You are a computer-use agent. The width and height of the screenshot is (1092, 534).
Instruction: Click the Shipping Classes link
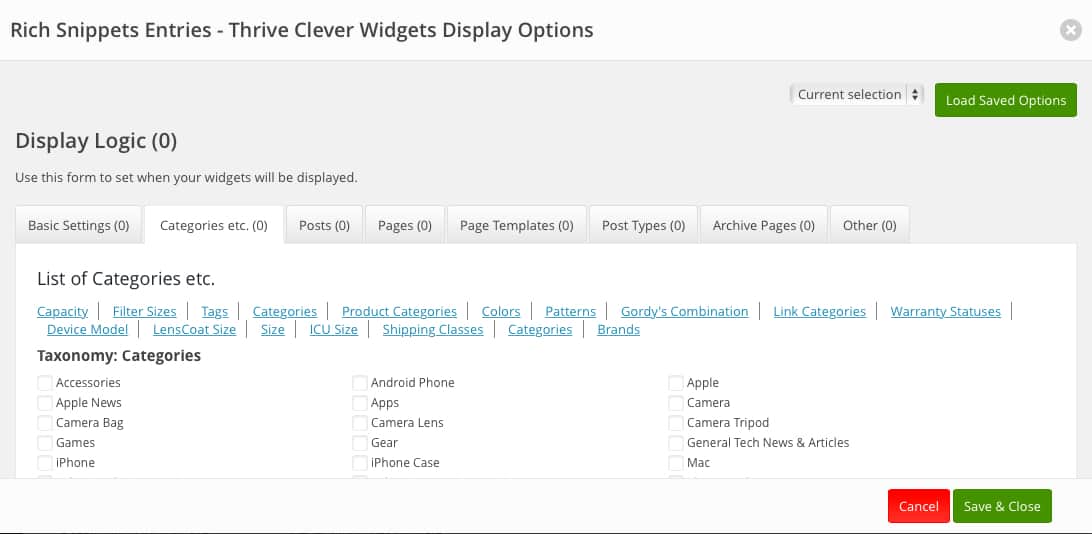pyautogui.click(x=432, y=329)
